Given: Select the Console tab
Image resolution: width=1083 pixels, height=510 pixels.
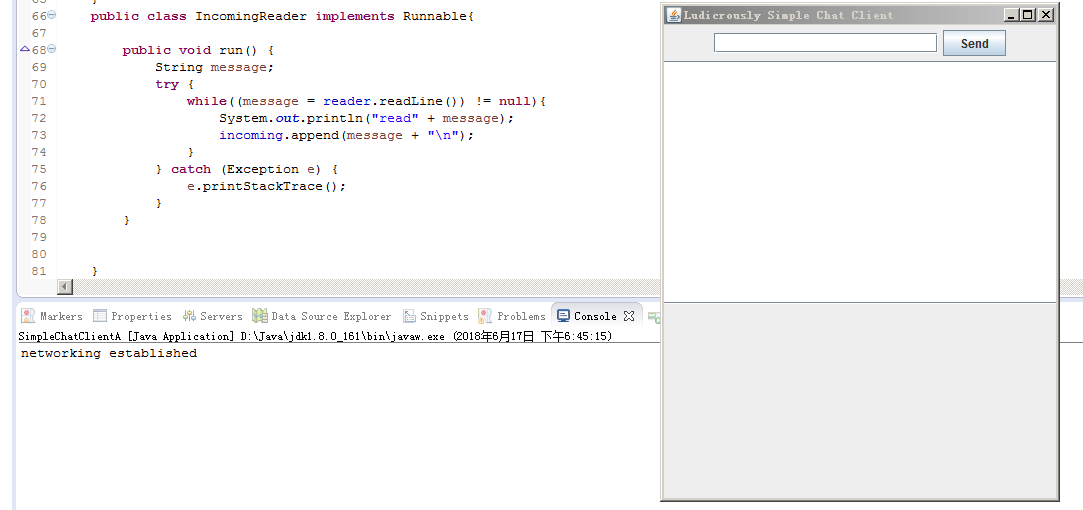Looking at the screenshot, I should [x=587, y=316].
